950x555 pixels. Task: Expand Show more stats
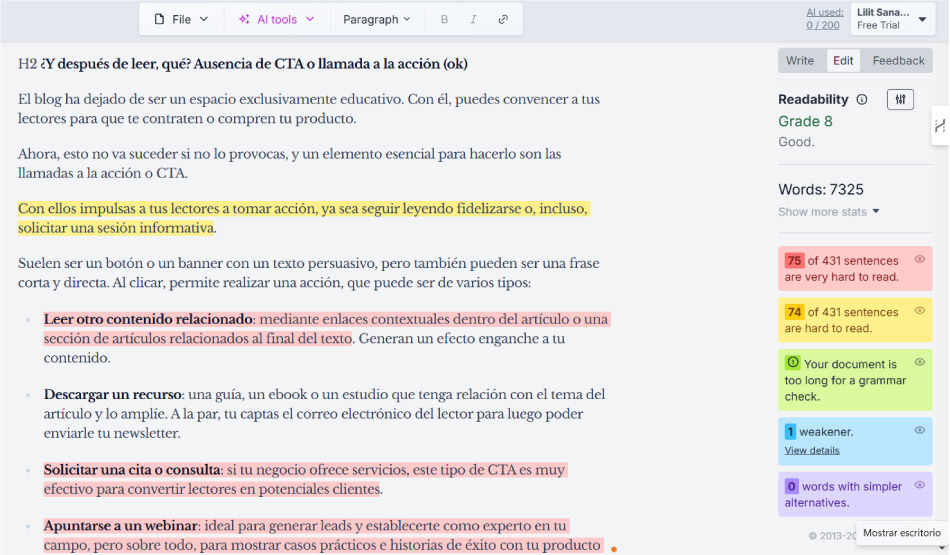click(x=828, y=211)
